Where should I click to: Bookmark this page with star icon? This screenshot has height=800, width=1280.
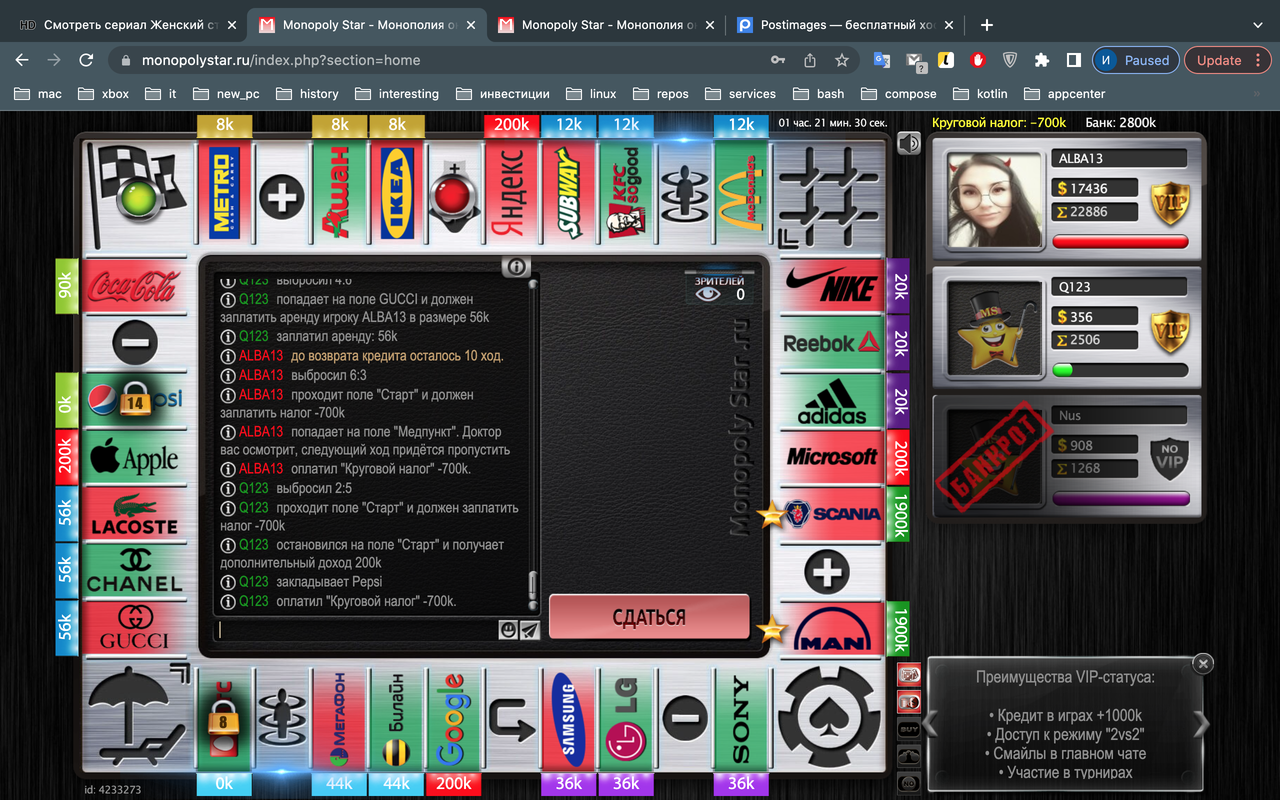[x=842, y=60]
